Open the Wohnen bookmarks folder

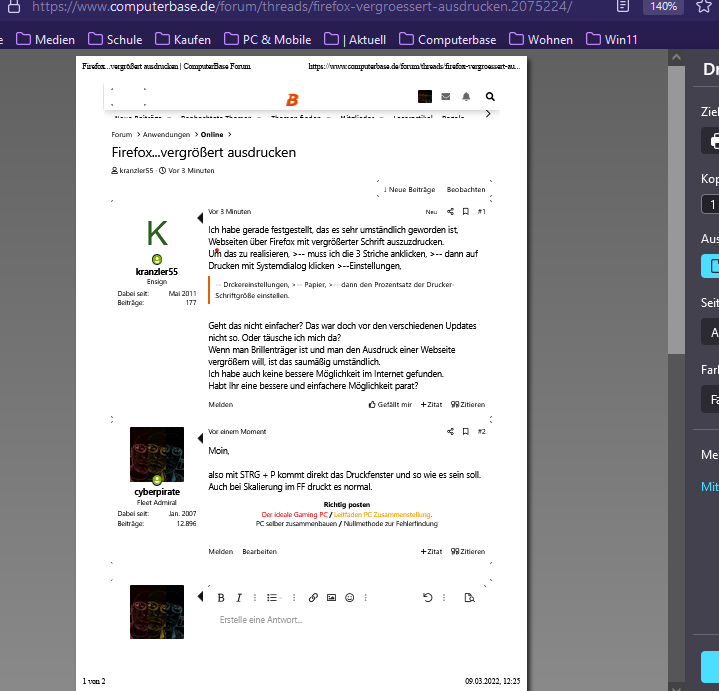tap(541, 40)
